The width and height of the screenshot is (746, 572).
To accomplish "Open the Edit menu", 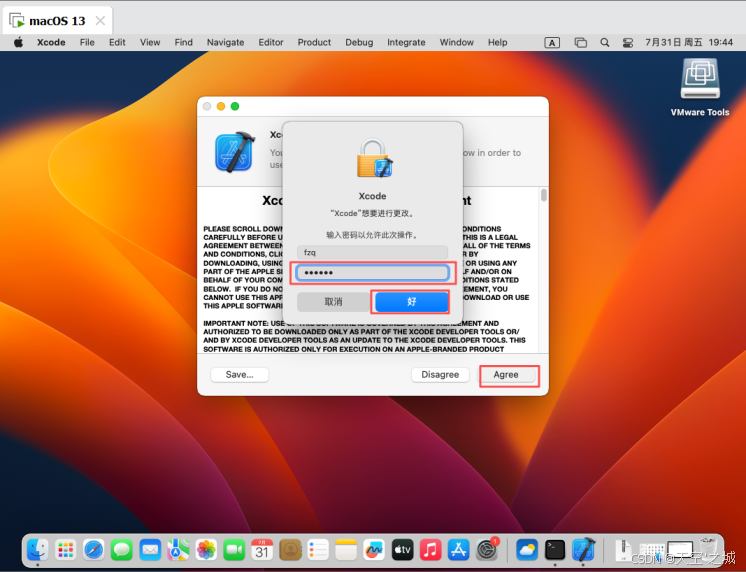I will (x=117, y=42).
